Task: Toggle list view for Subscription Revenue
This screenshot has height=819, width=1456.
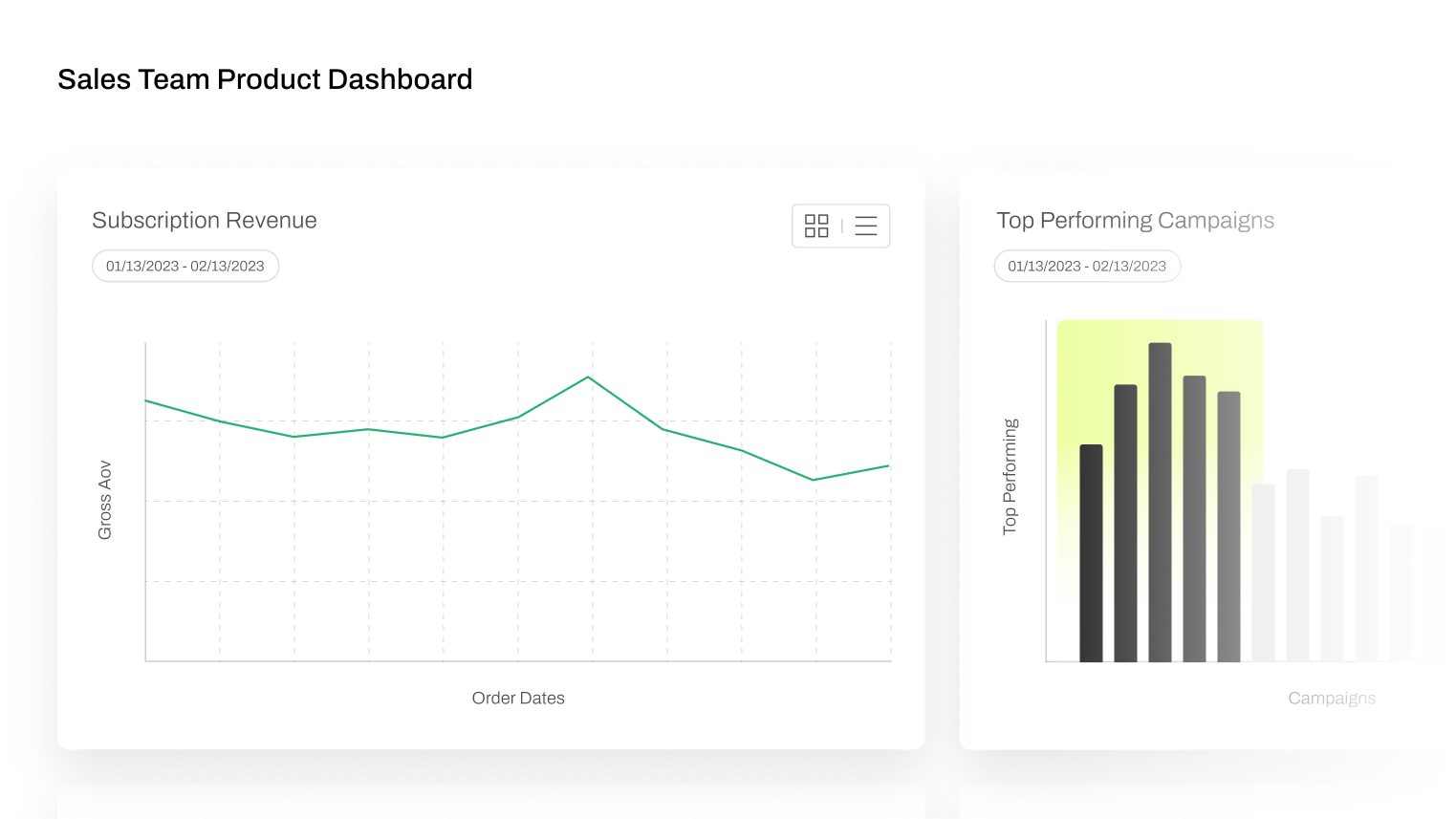Action: pos(865,226)
